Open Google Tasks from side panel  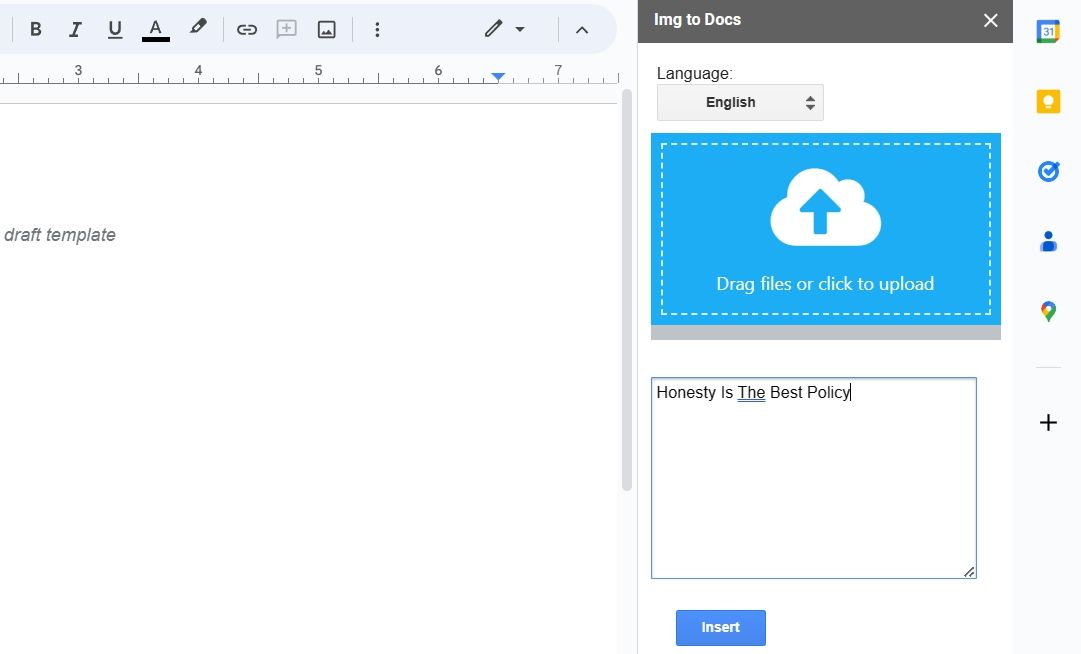(x=1048, y=171)
